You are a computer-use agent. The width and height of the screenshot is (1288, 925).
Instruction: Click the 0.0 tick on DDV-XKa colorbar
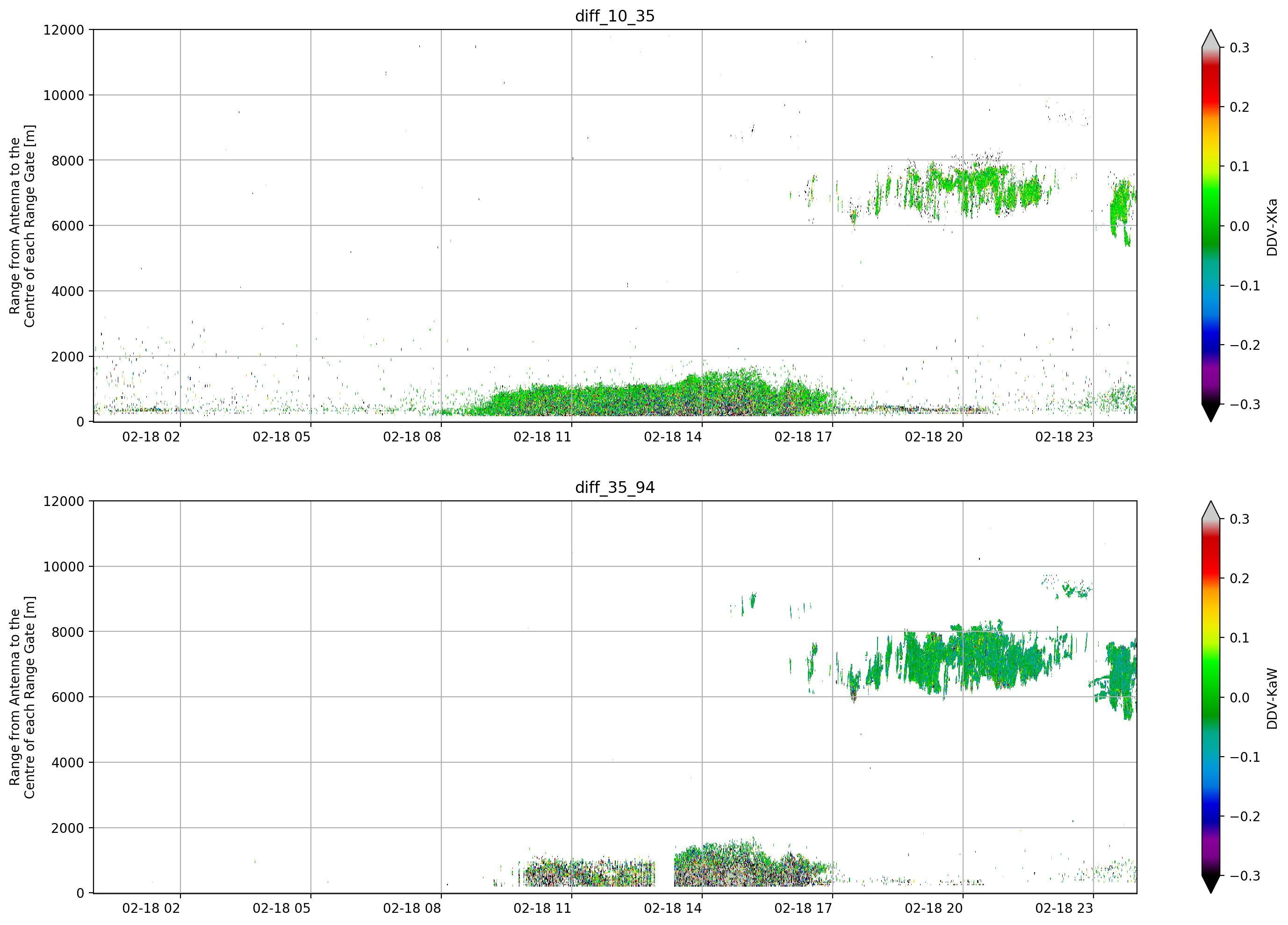pyautogui.click(x=1240, y=226)
